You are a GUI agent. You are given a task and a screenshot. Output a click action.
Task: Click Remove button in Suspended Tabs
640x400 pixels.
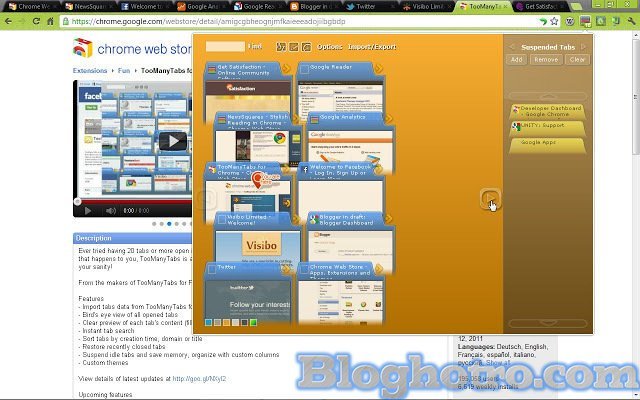point(546,60)
